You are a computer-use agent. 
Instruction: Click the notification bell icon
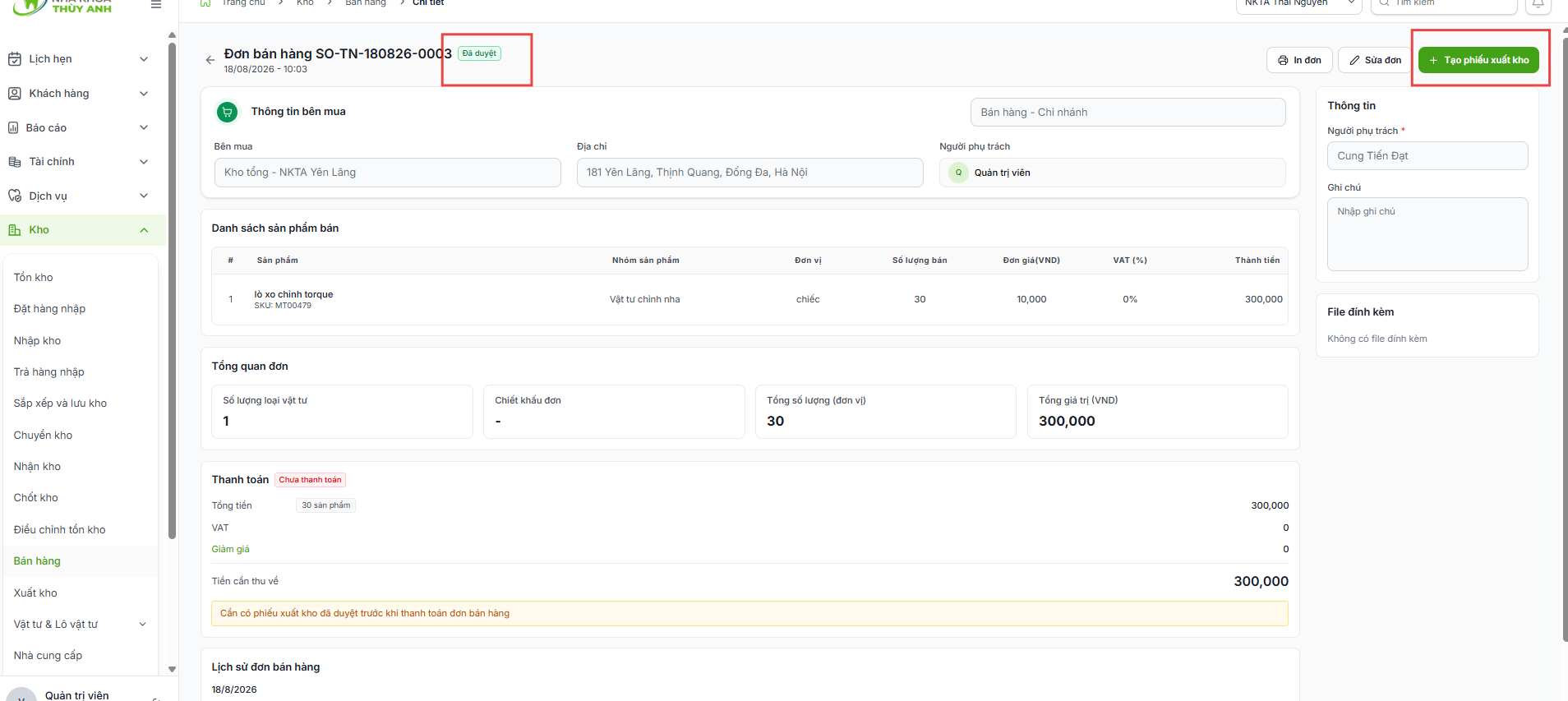pyautogui.click(x=1538, y=4)
